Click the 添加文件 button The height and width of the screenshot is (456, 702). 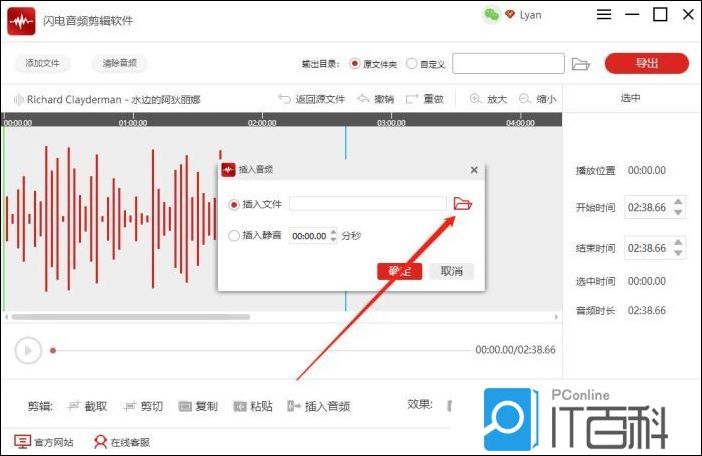point(43,63)
